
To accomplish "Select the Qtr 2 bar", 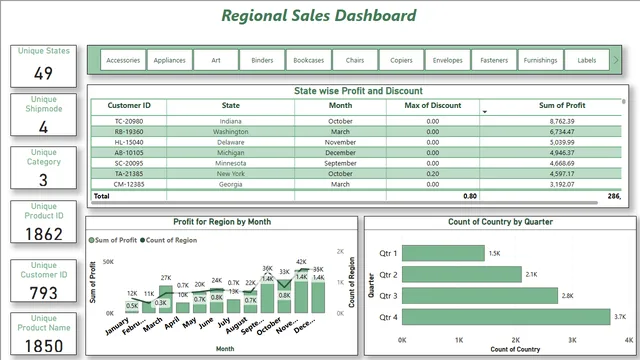I will (462, 274).
